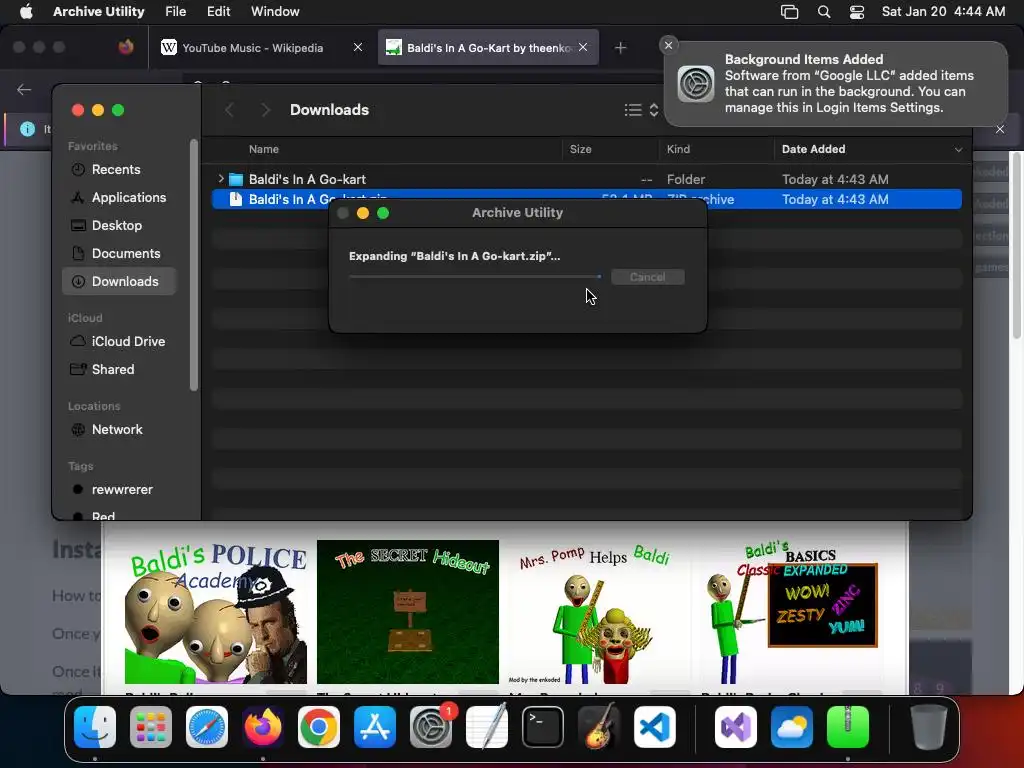Open Shared in Finder sidebar

coord(112,370)
